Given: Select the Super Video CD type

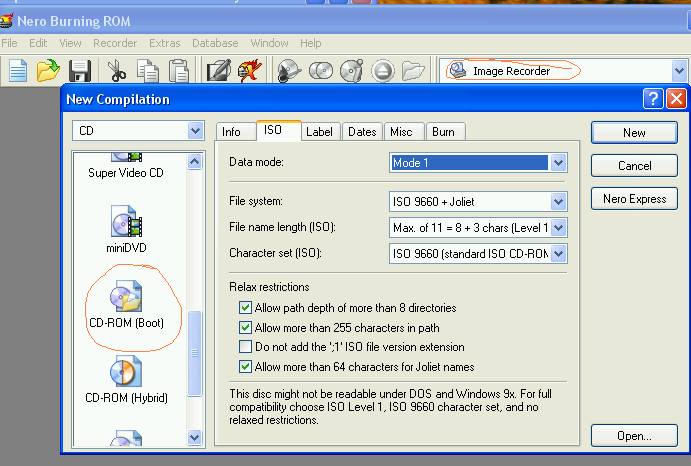Looking at the screenshot, I should pos(126,166).
